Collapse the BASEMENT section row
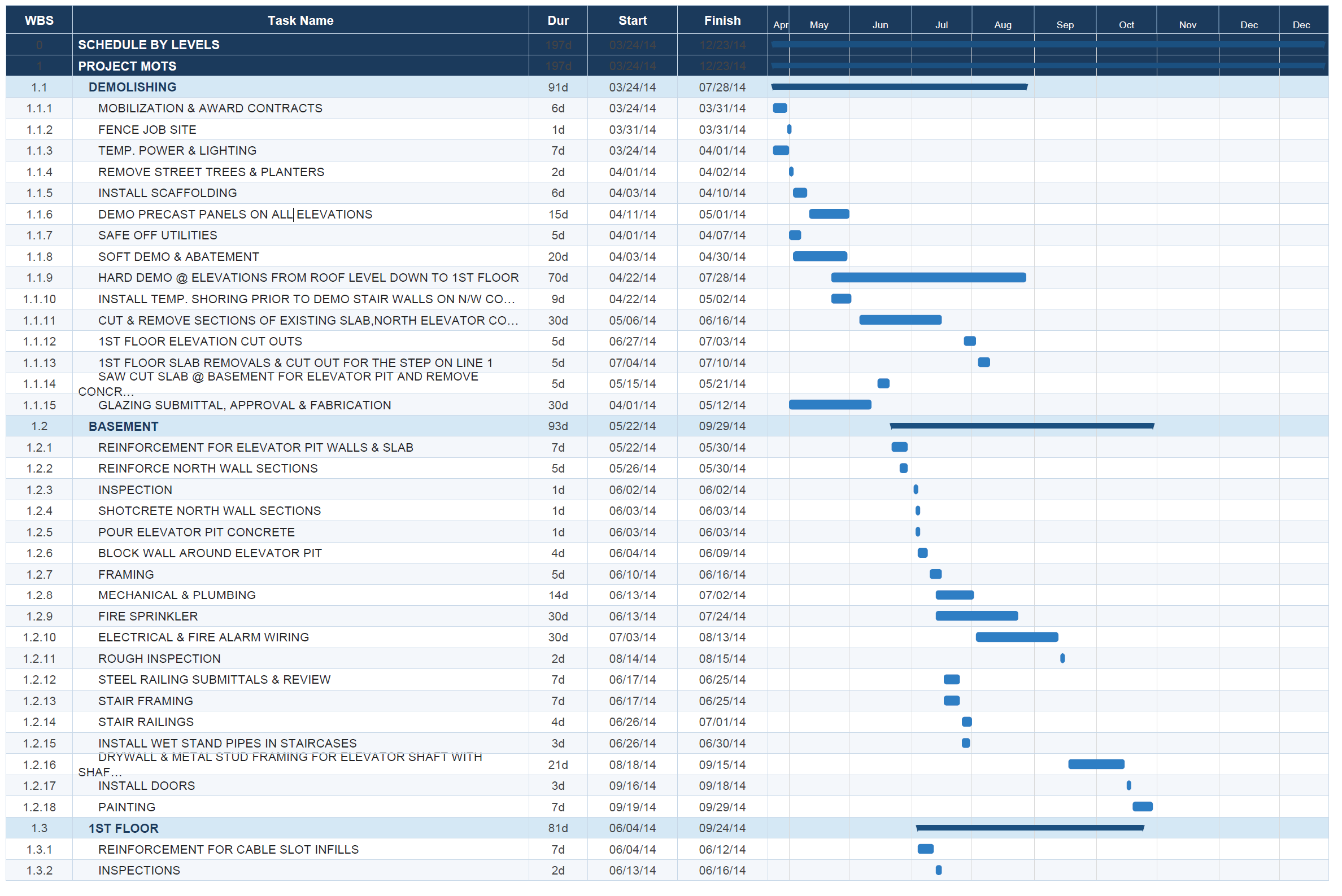1342x896 pixels. [124, 426]
